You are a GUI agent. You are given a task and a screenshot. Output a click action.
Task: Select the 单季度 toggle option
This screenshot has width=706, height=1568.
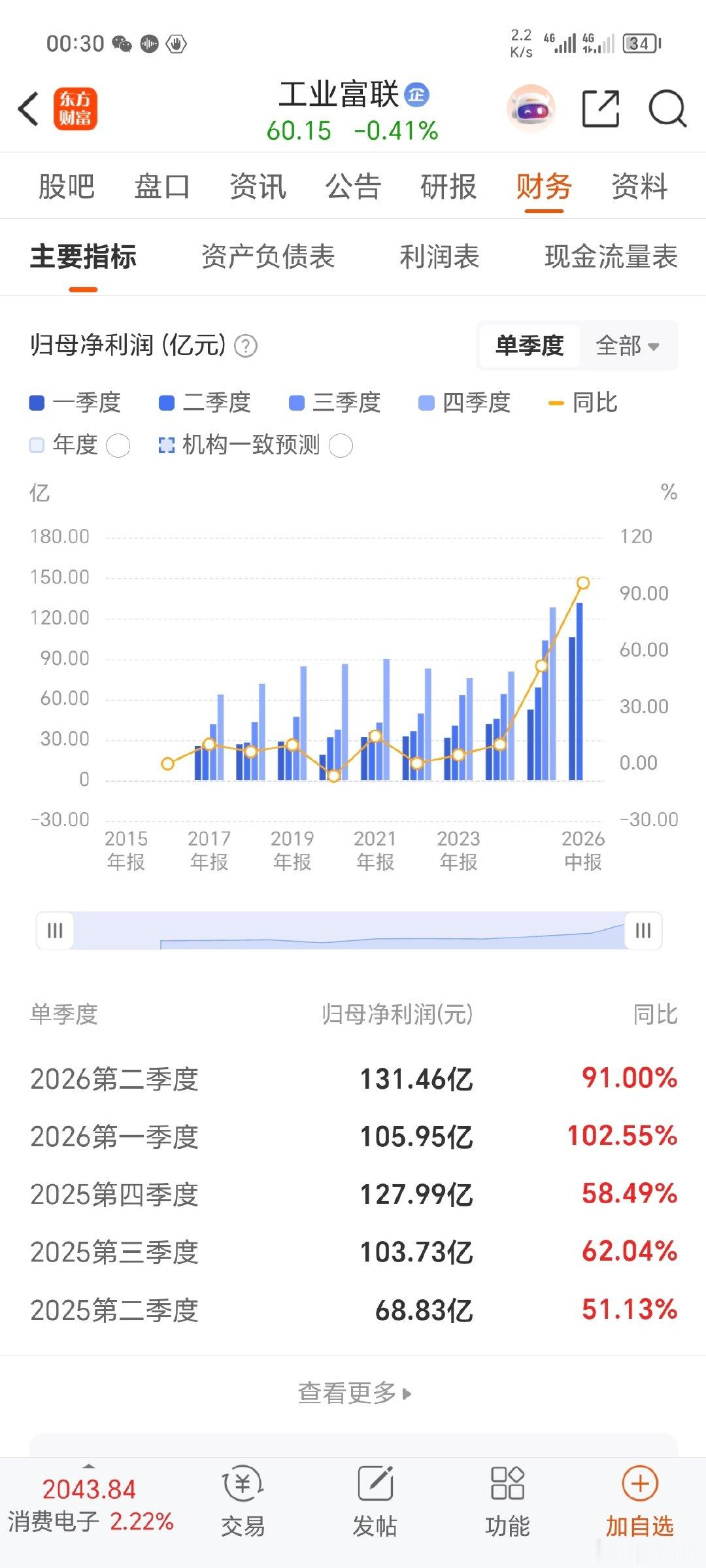point(529,345)
